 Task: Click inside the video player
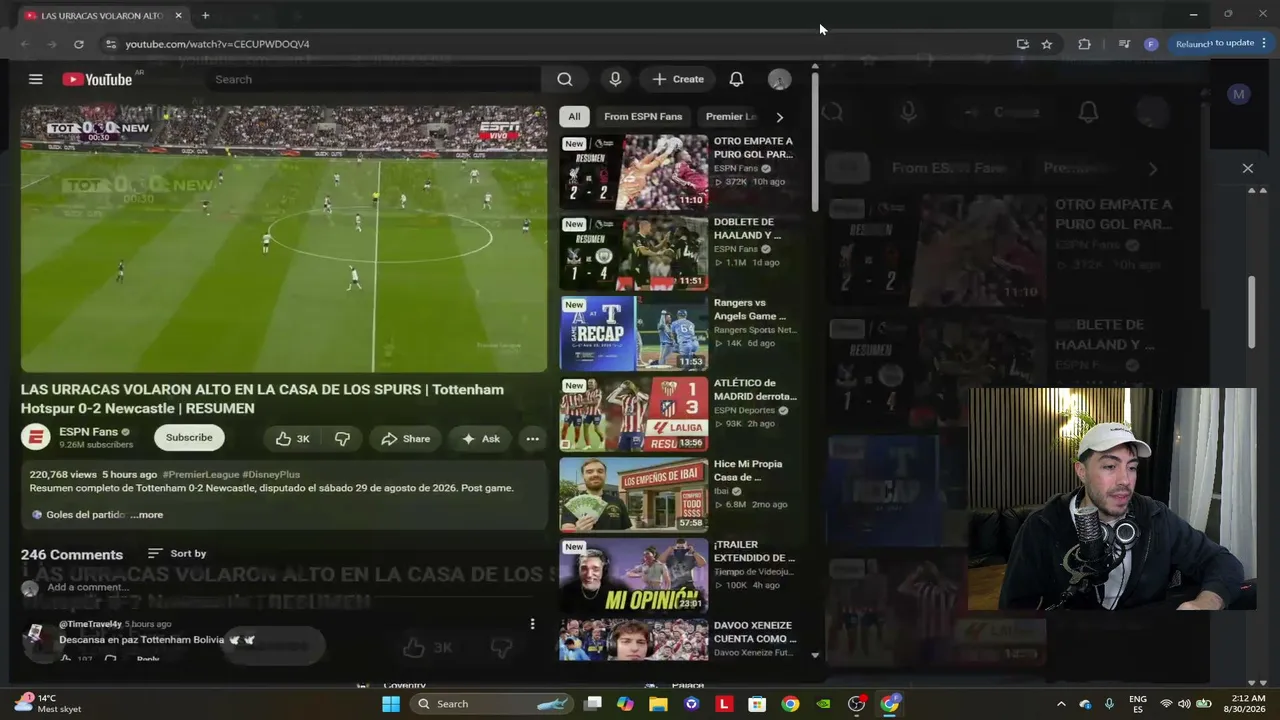284,238
